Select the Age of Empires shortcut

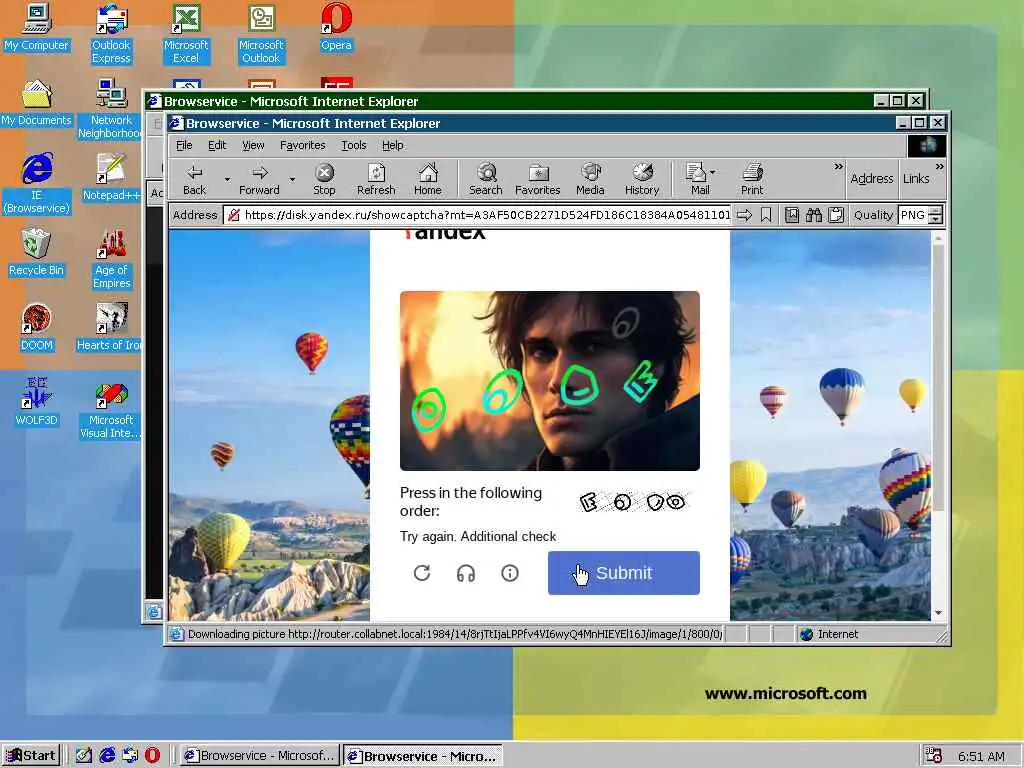111,259
